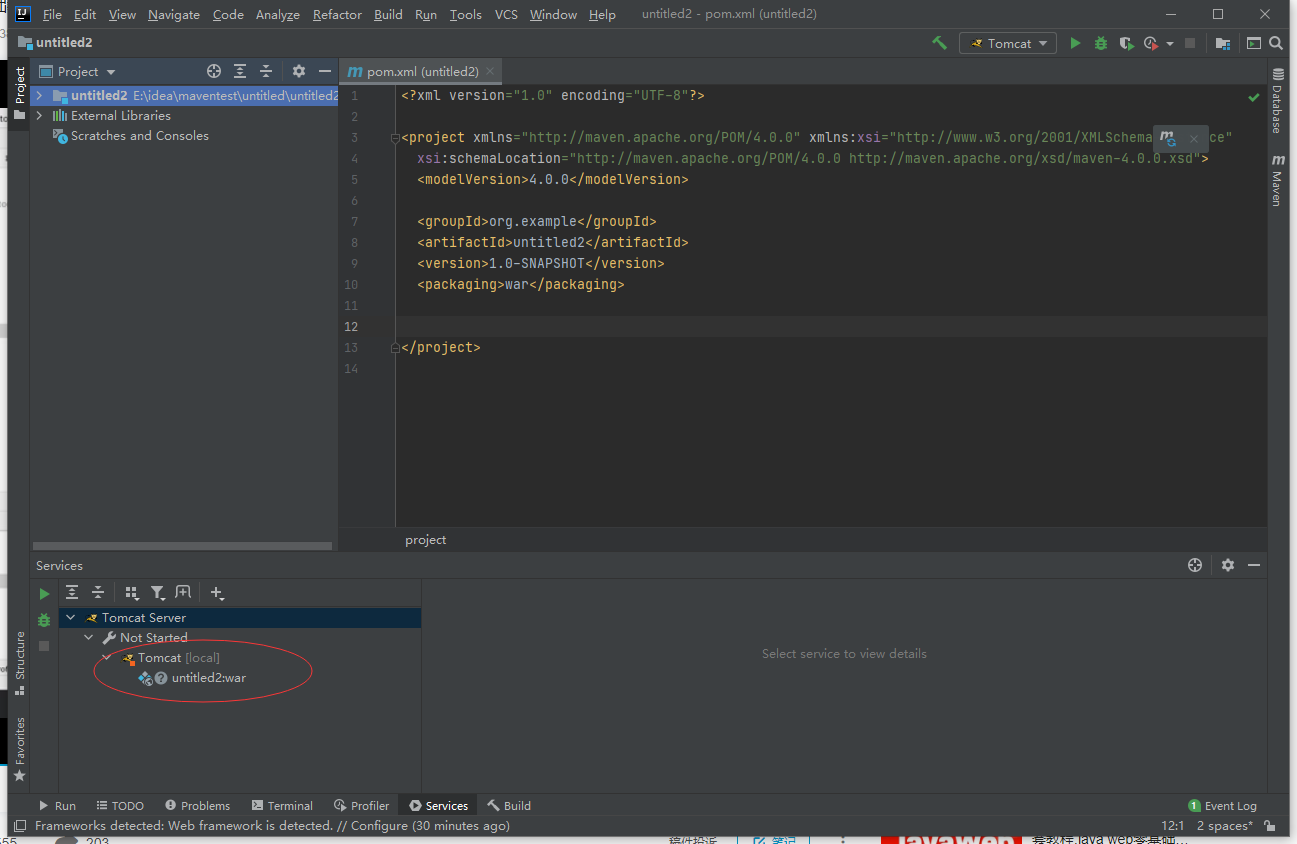Open Project Structure from the toolbar
Screen dimensions: 1297x844
click(1223, 43)
